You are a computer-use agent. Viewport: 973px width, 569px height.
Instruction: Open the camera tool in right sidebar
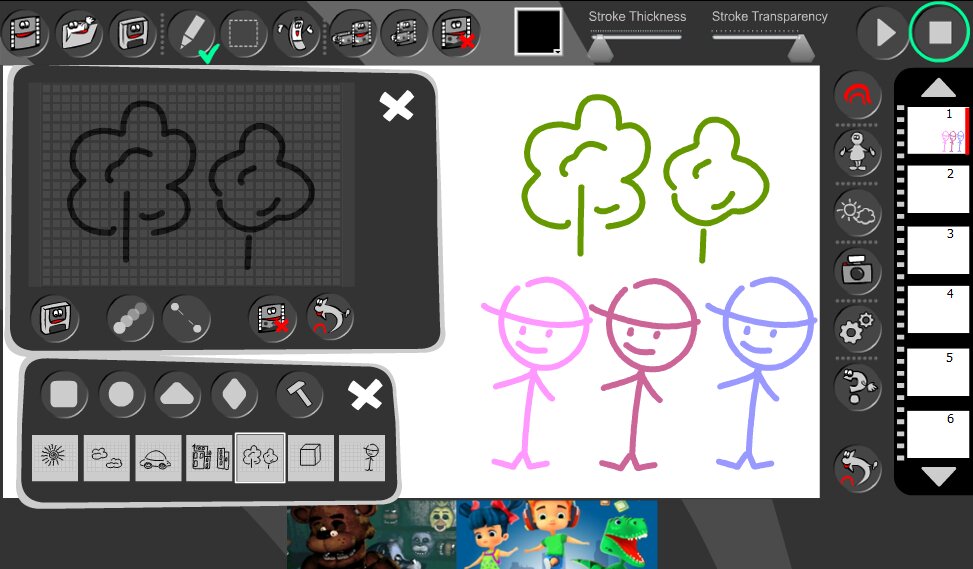(x=857, y=269)
